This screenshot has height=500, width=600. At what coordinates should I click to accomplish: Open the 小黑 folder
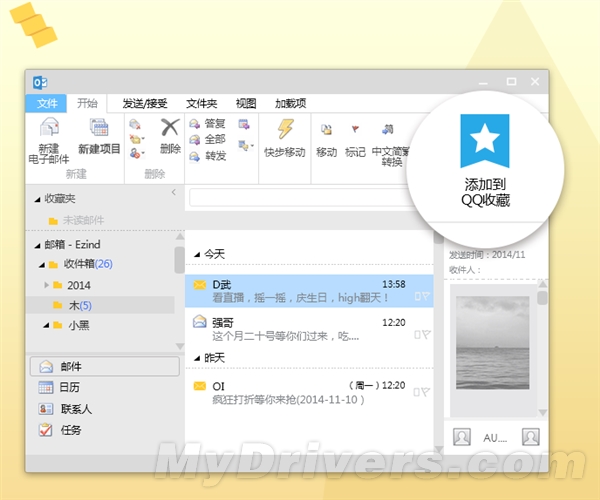click(72, 326)
